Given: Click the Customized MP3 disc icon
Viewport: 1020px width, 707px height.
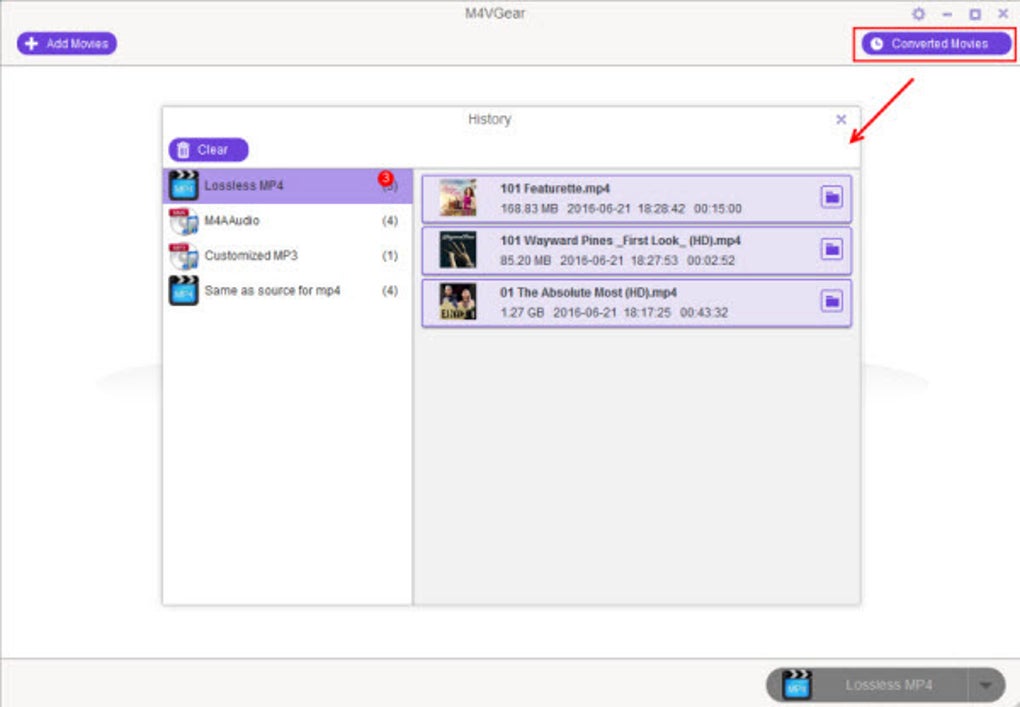Looking at the screenshot, I should point(183,256).
